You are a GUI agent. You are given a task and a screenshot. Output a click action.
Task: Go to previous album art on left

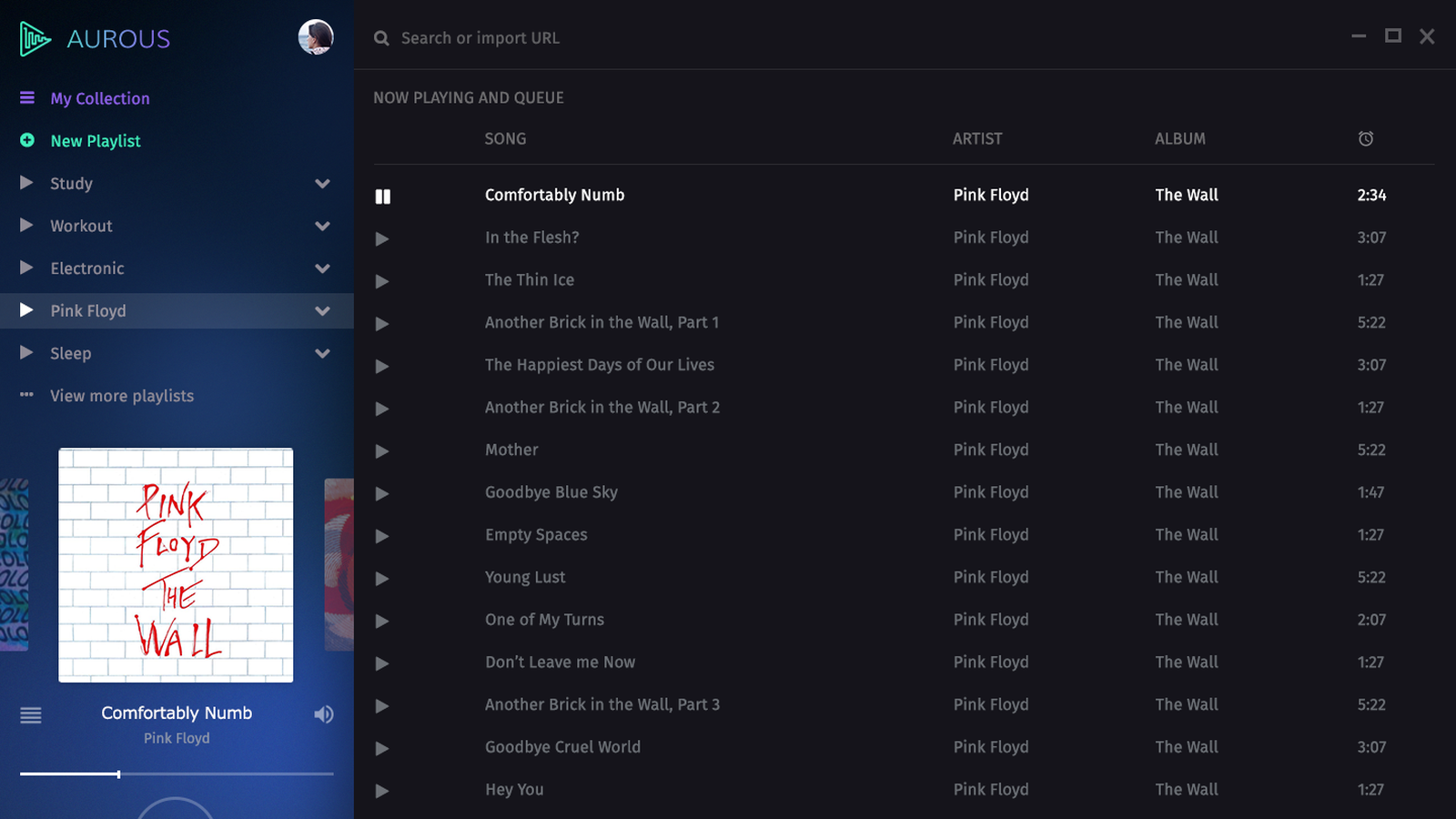point(14,565)
